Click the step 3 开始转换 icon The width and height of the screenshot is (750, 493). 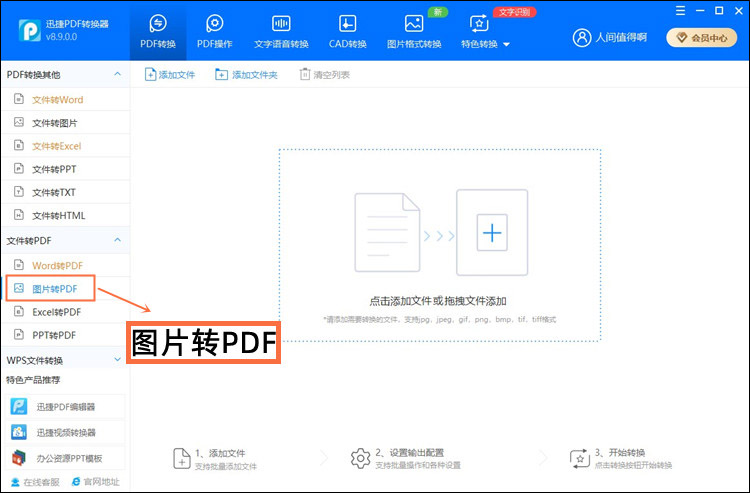580,459
